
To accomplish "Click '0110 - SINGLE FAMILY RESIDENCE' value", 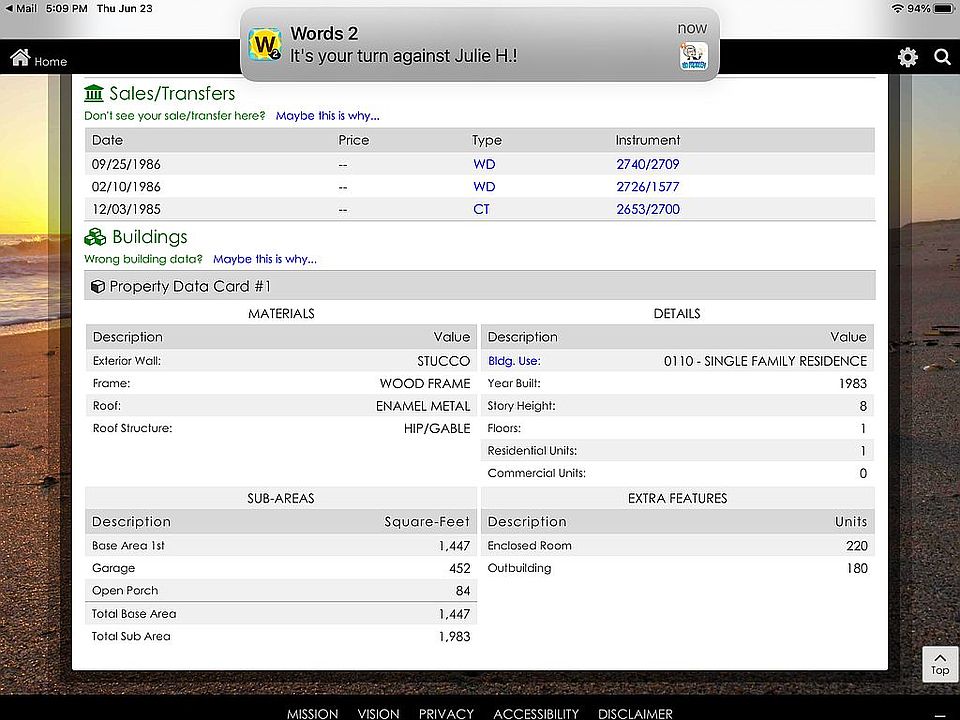I will click(765, 361).
